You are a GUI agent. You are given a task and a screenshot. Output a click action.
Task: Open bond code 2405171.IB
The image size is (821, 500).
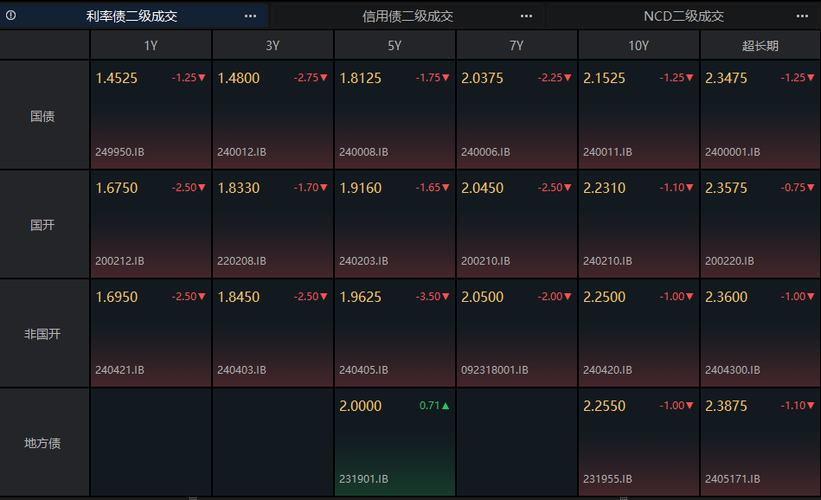(x=733, y=479)
